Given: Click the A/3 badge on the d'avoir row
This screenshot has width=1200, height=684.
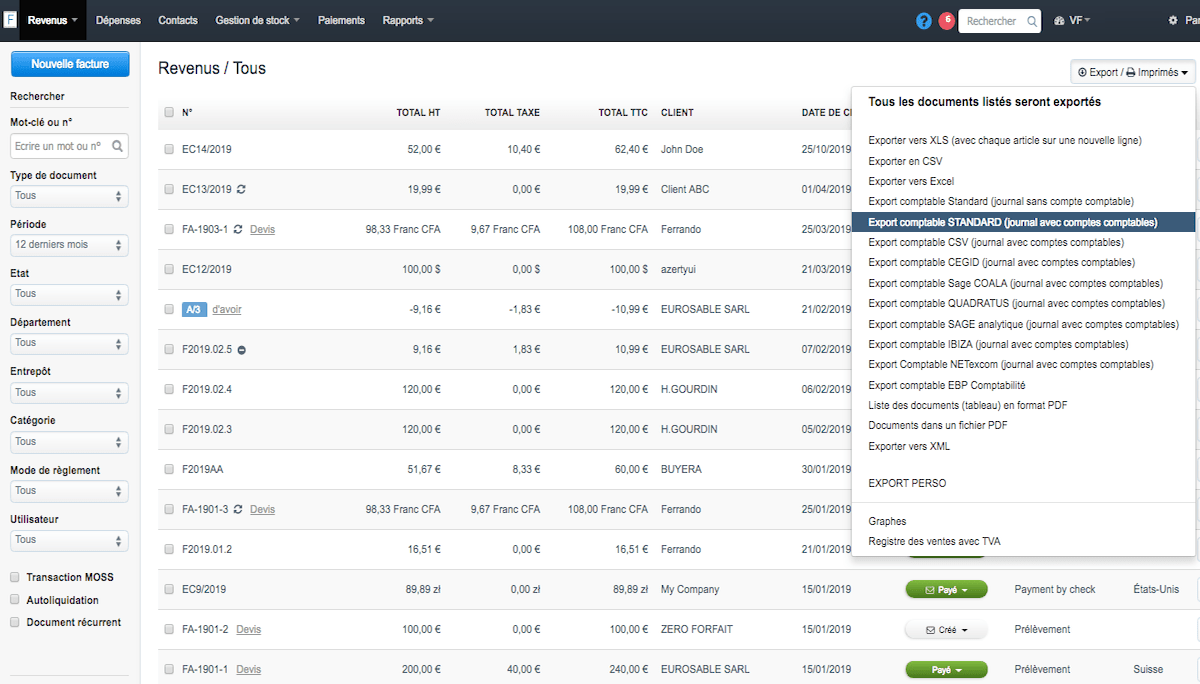Looking at the screenshot, I should coord(194,309).
